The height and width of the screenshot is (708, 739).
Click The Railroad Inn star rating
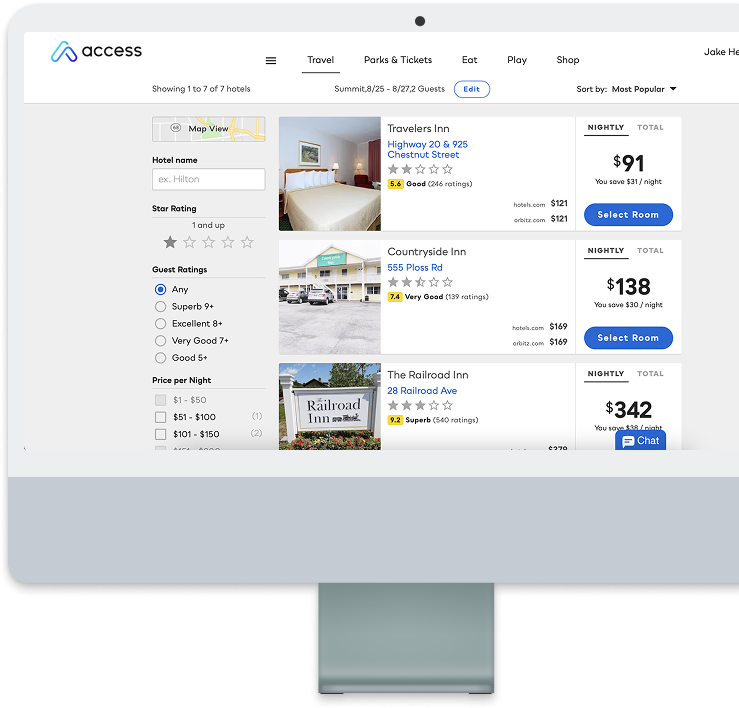420,405
